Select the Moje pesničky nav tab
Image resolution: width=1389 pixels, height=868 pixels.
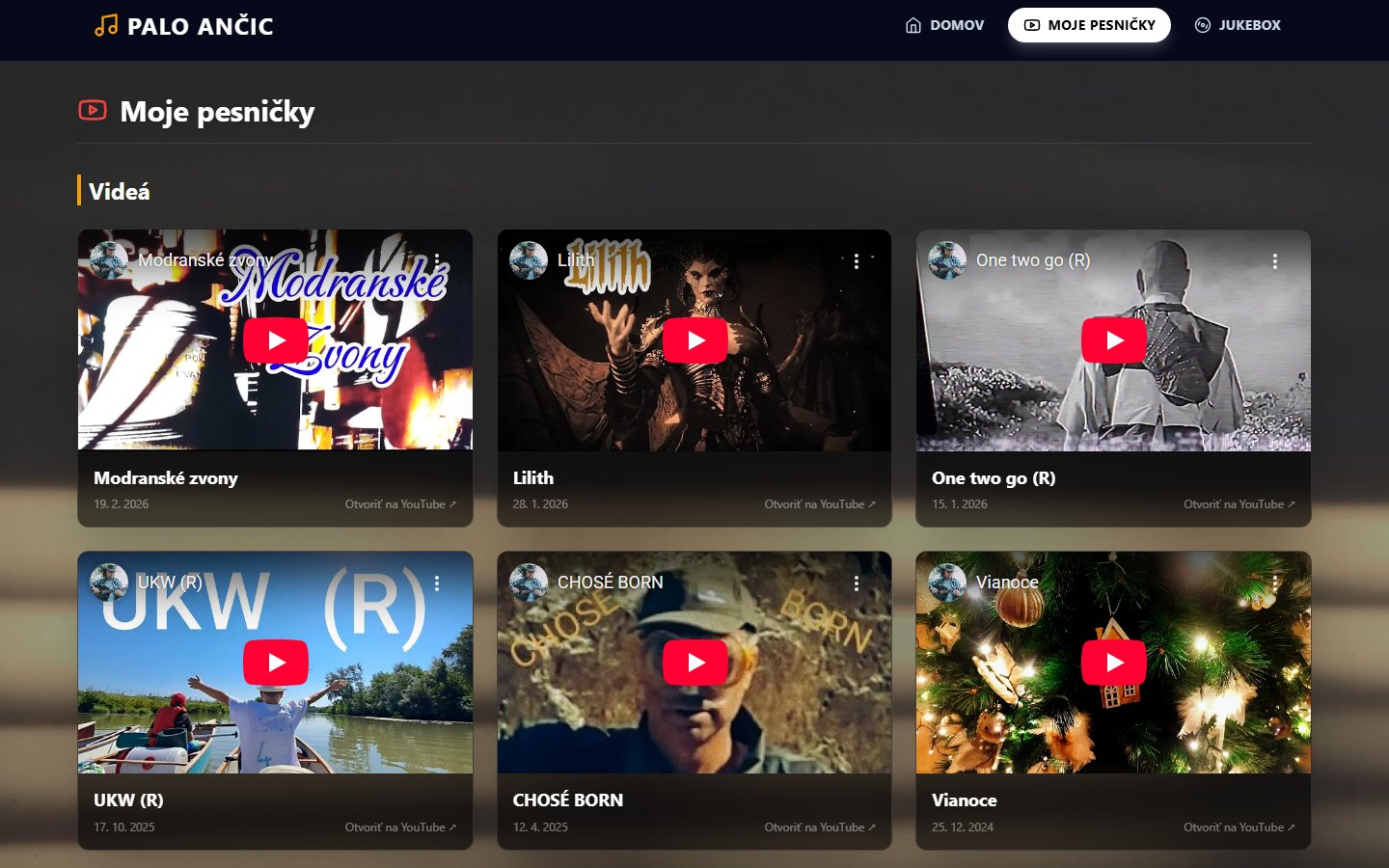click(x=1089, y=25)
